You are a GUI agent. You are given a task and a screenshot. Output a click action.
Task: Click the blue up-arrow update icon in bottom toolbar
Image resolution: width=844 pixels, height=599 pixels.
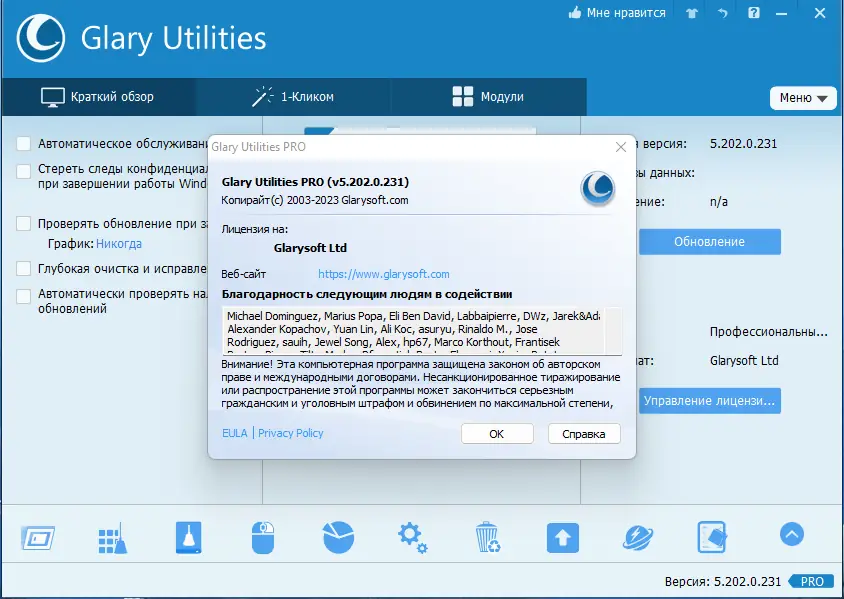562,537
